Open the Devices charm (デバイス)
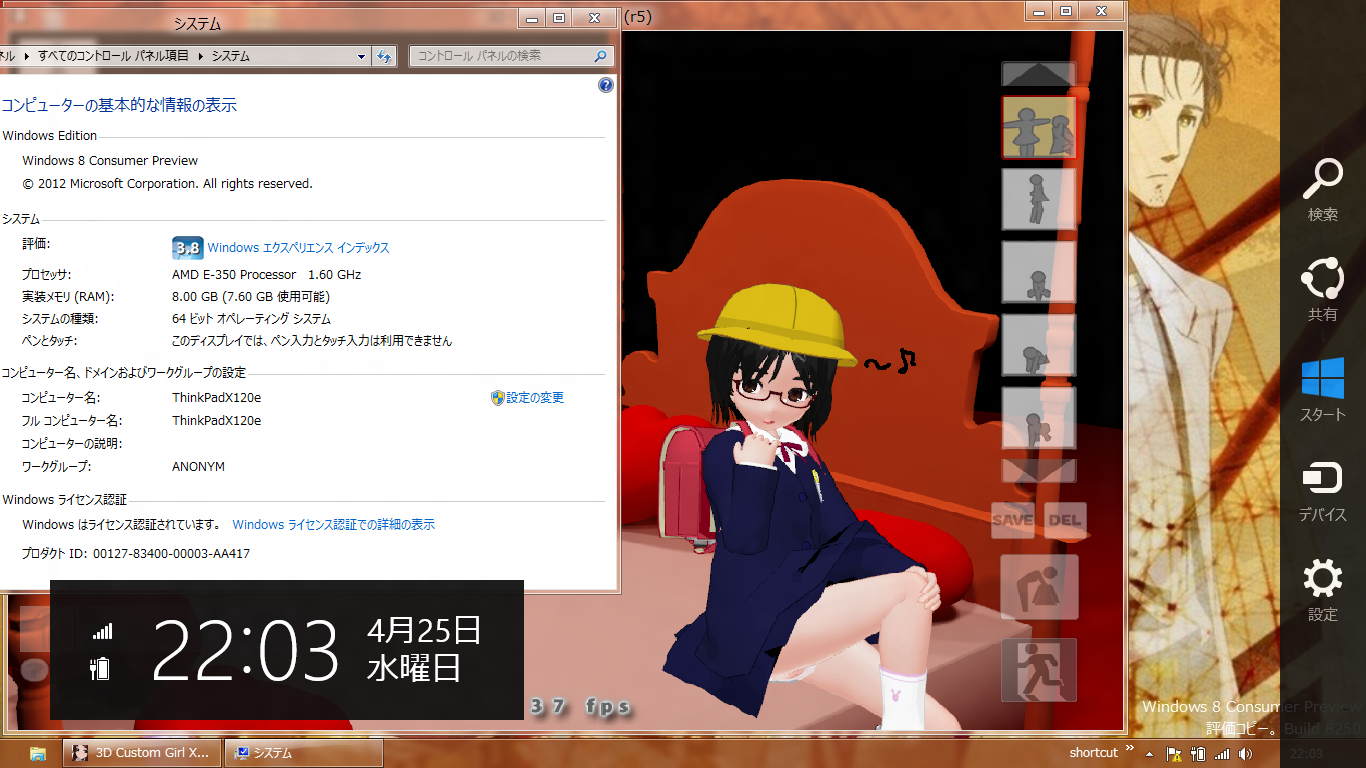 tap(1322, 488)
